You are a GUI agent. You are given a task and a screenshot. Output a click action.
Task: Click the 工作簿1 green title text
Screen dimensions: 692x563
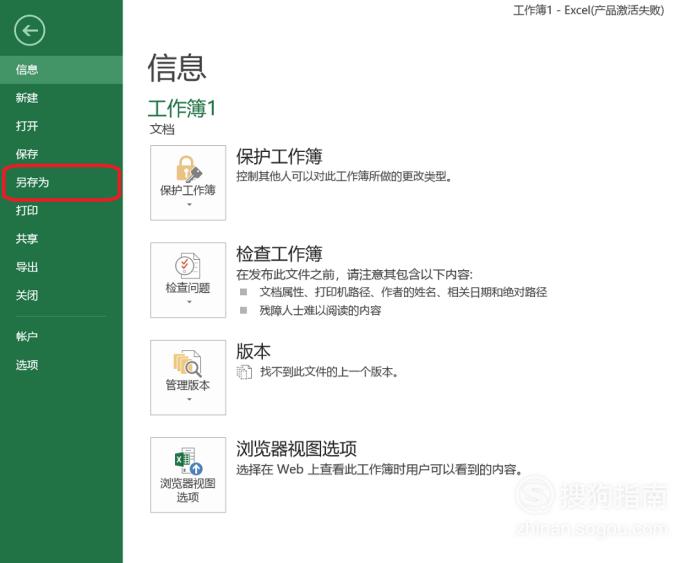point(182,108)
